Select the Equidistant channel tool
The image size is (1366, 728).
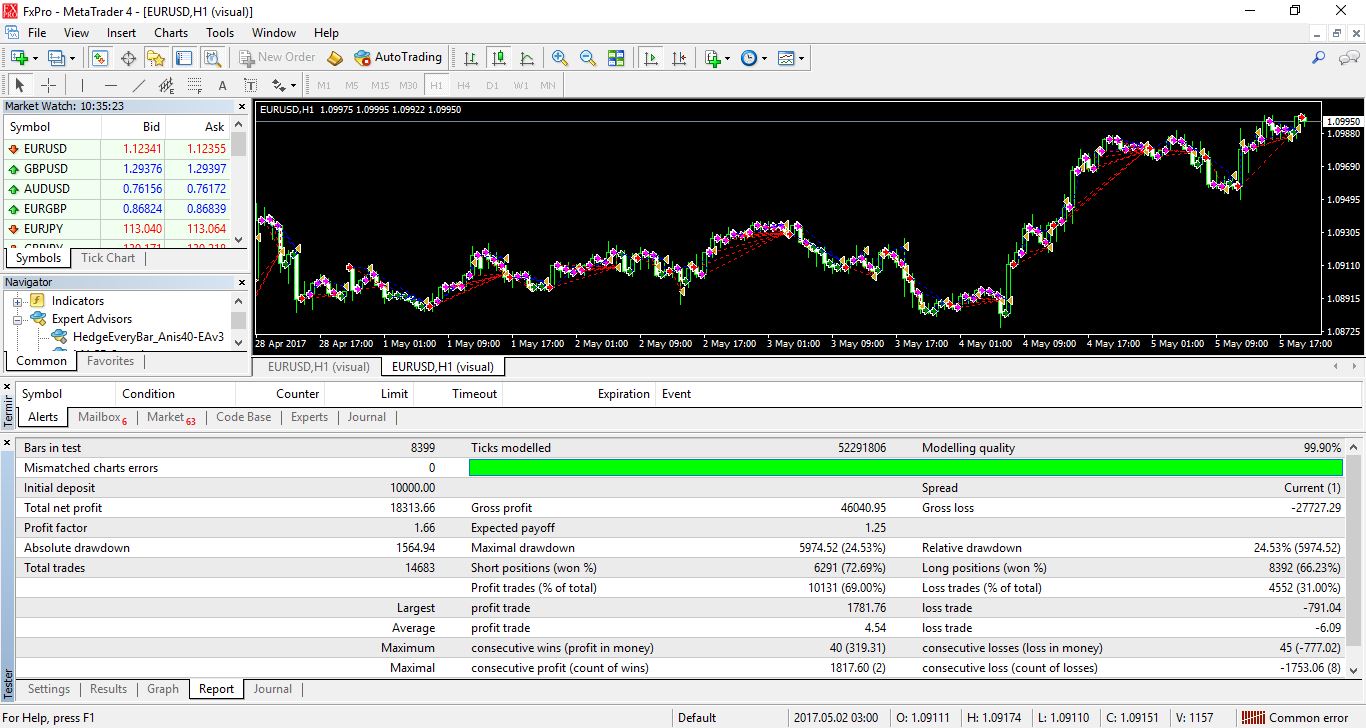(167, 85)
